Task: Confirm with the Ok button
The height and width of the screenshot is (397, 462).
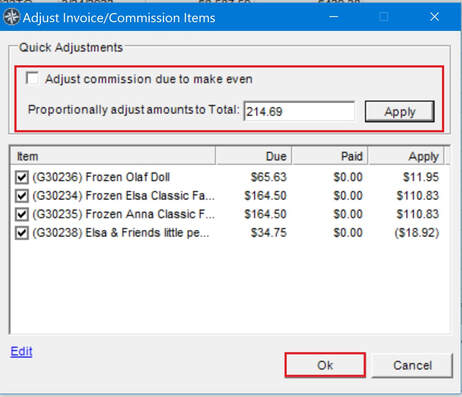Action: 325,365
